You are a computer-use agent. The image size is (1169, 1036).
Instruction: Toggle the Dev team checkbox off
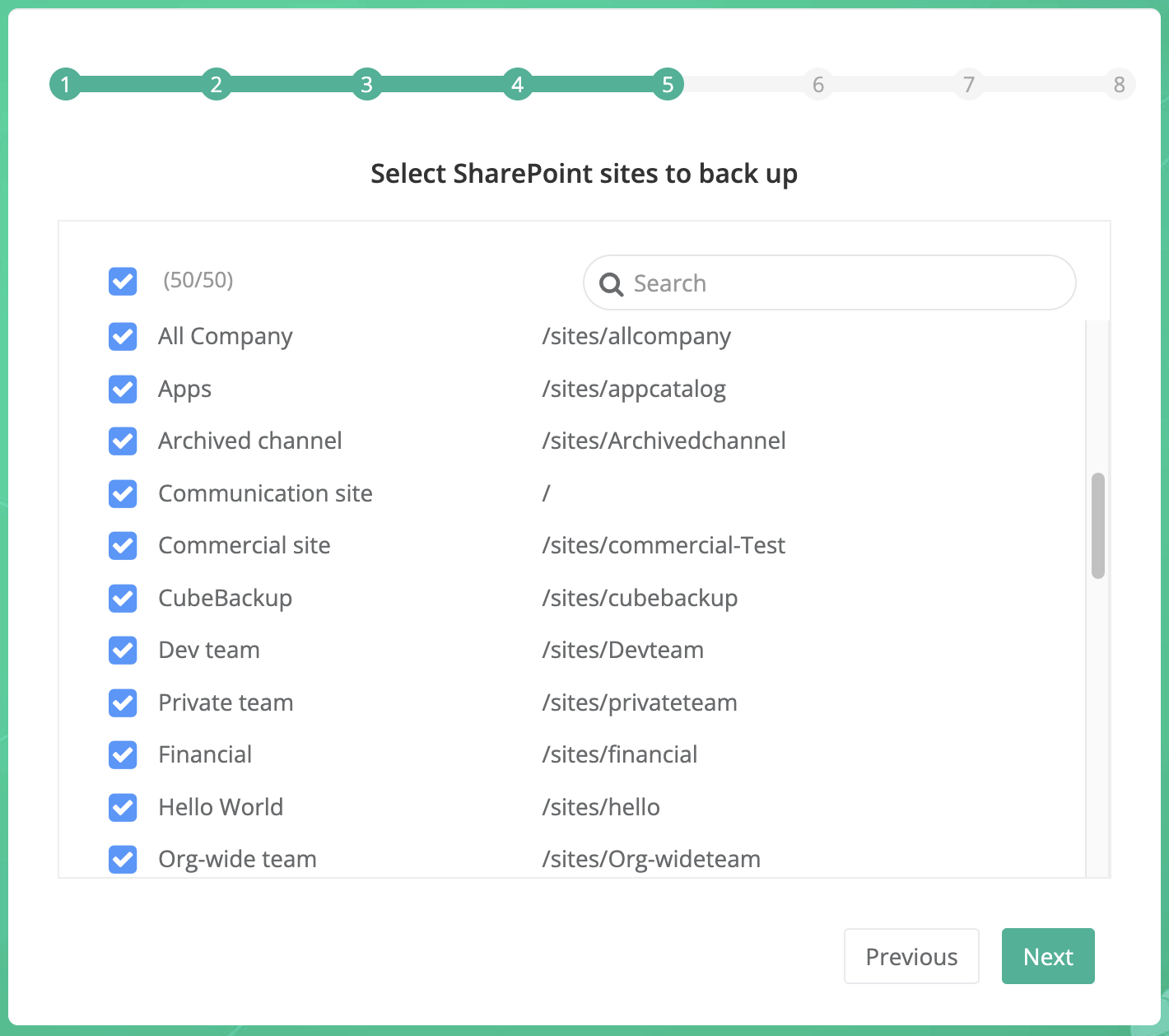tap(122, 650)
